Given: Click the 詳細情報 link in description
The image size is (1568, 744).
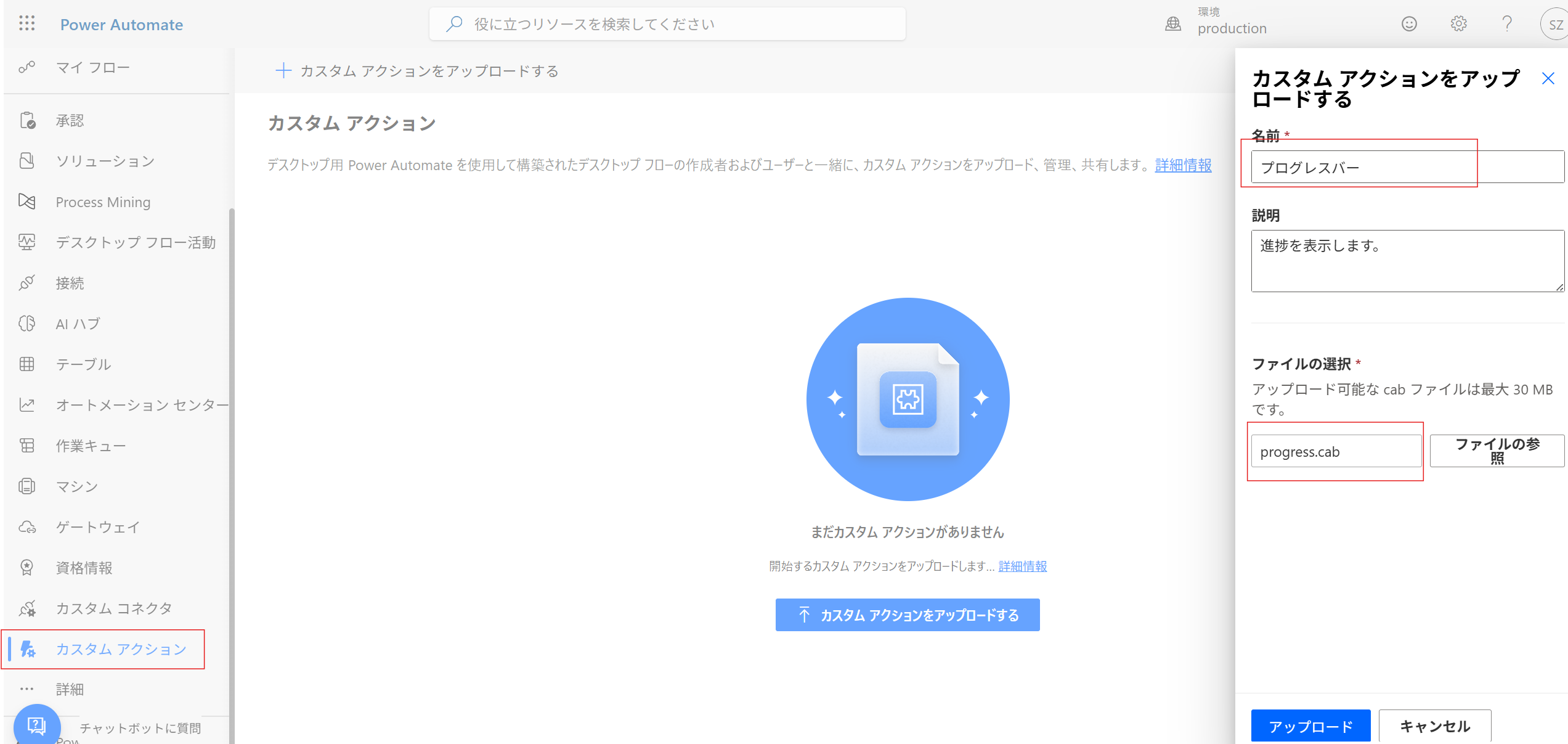Looking at the screenshot, I should pos(1183,165).
